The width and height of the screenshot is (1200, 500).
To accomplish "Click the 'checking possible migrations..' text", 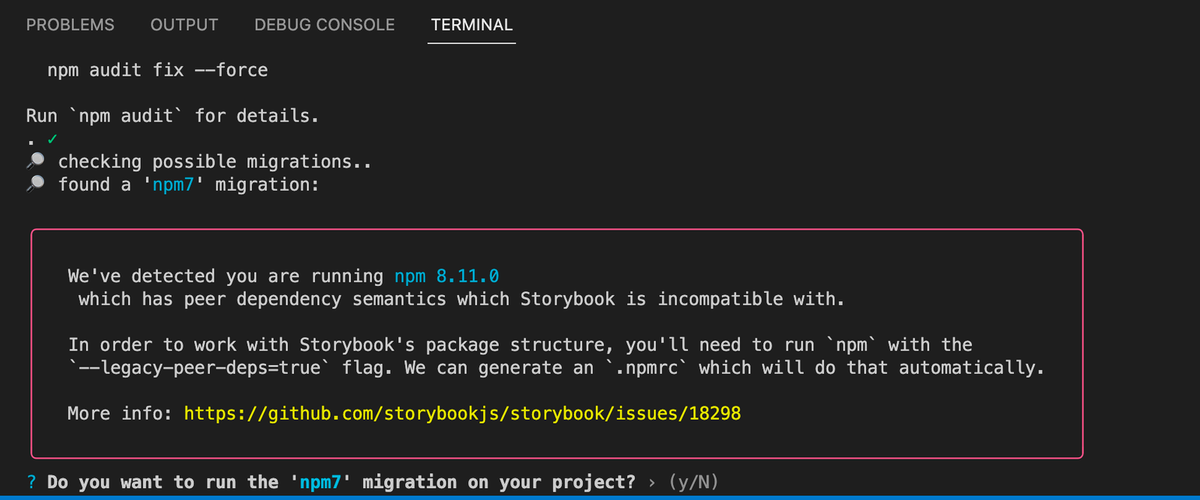I will [215, 162].
